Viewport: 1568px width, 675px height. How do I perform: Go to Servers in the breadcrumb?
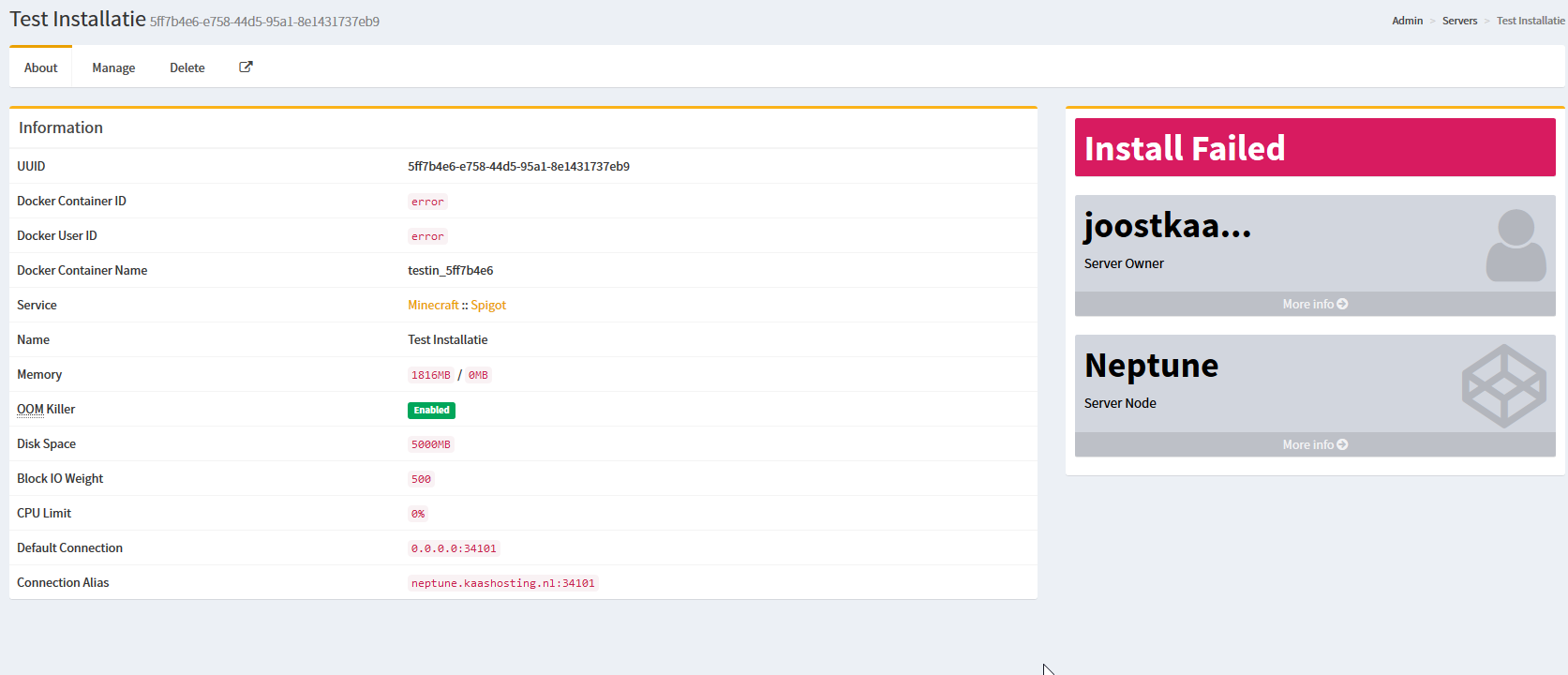[x=1459, y=21]
